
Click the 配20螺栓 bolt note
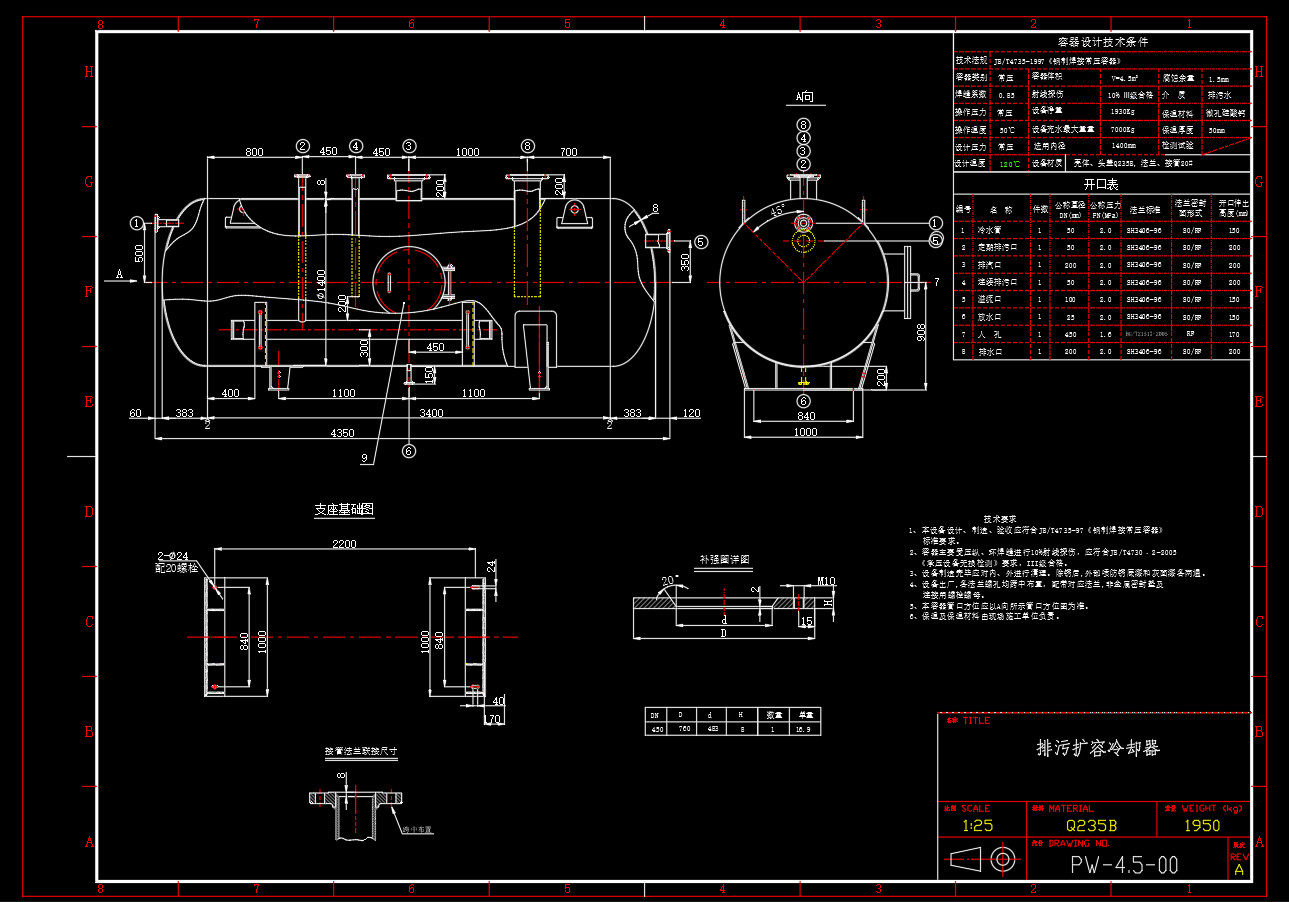coord(176,567)
